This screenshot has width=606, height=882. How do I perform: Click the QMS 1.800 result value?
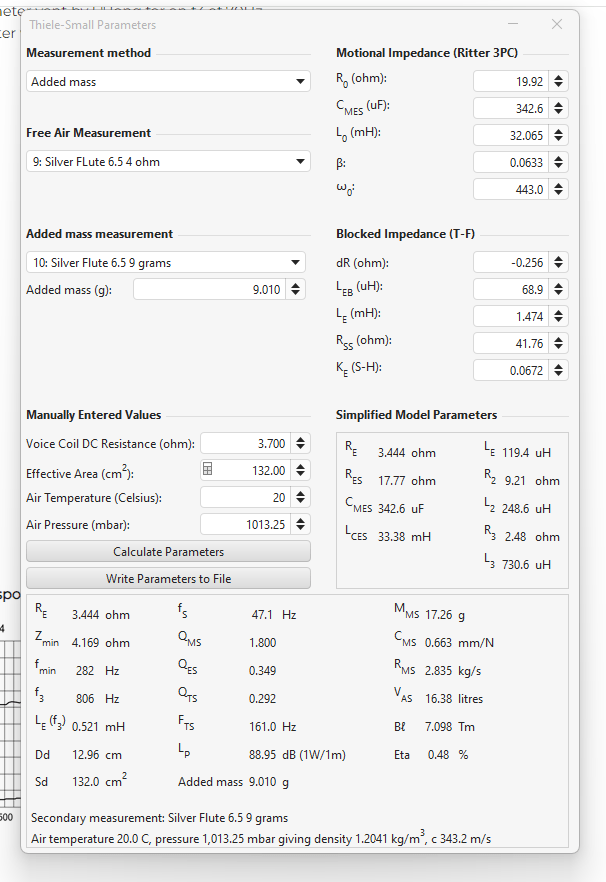coord(262,642)
